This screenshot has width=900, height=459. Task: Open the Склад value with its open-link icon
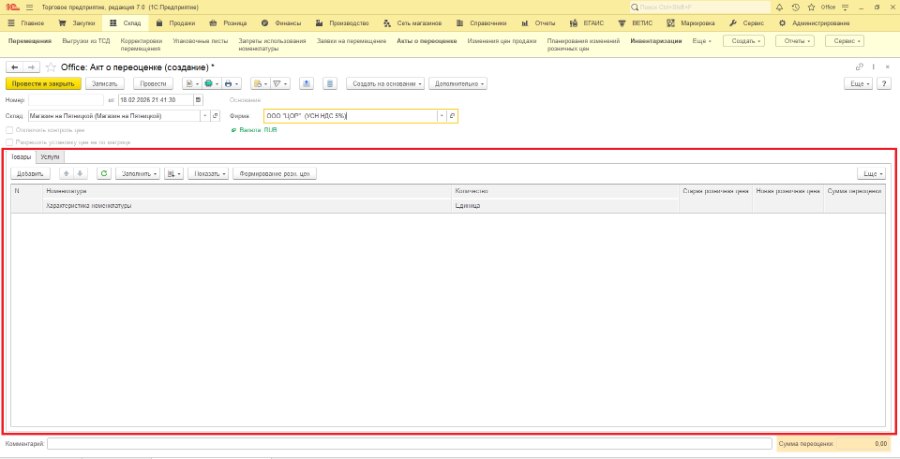point(215,116)
